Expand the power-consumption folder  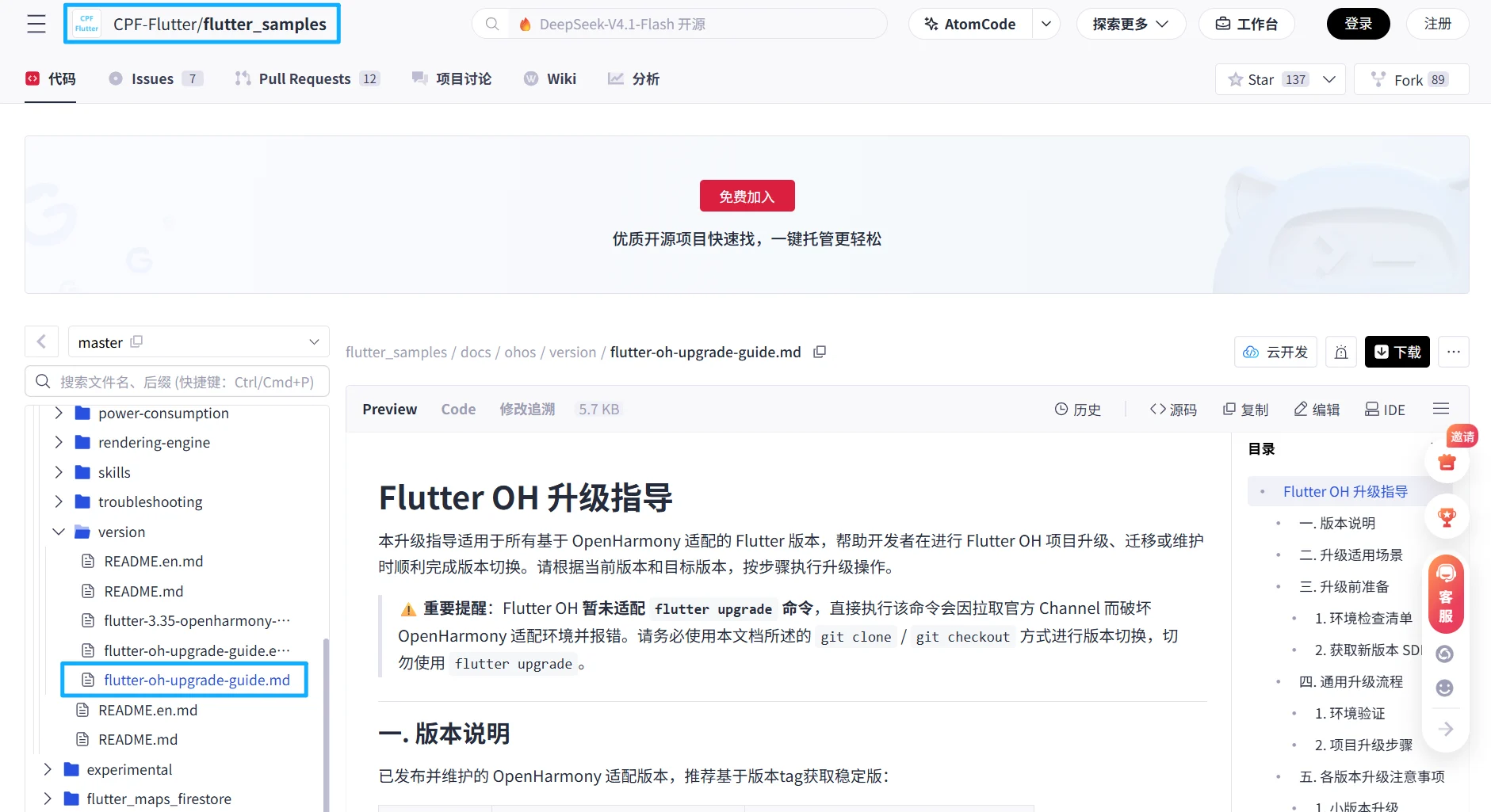point(59,413)
